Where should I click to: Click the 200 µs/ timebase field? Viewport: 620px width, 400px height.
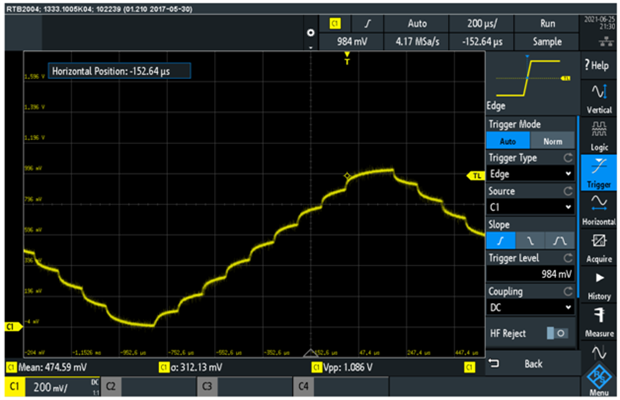[482, 24]
